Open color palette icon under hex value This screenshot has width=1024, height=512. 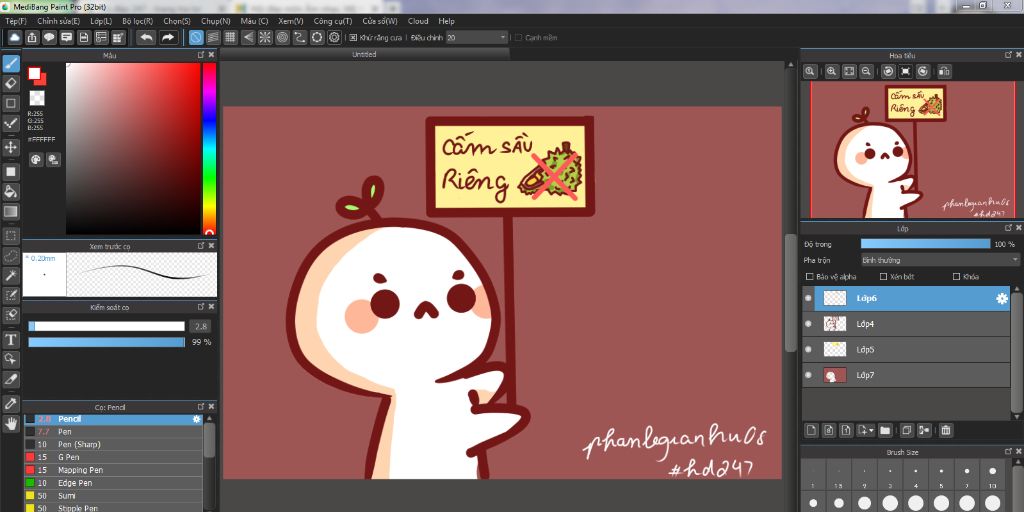[x=36, y=159]
